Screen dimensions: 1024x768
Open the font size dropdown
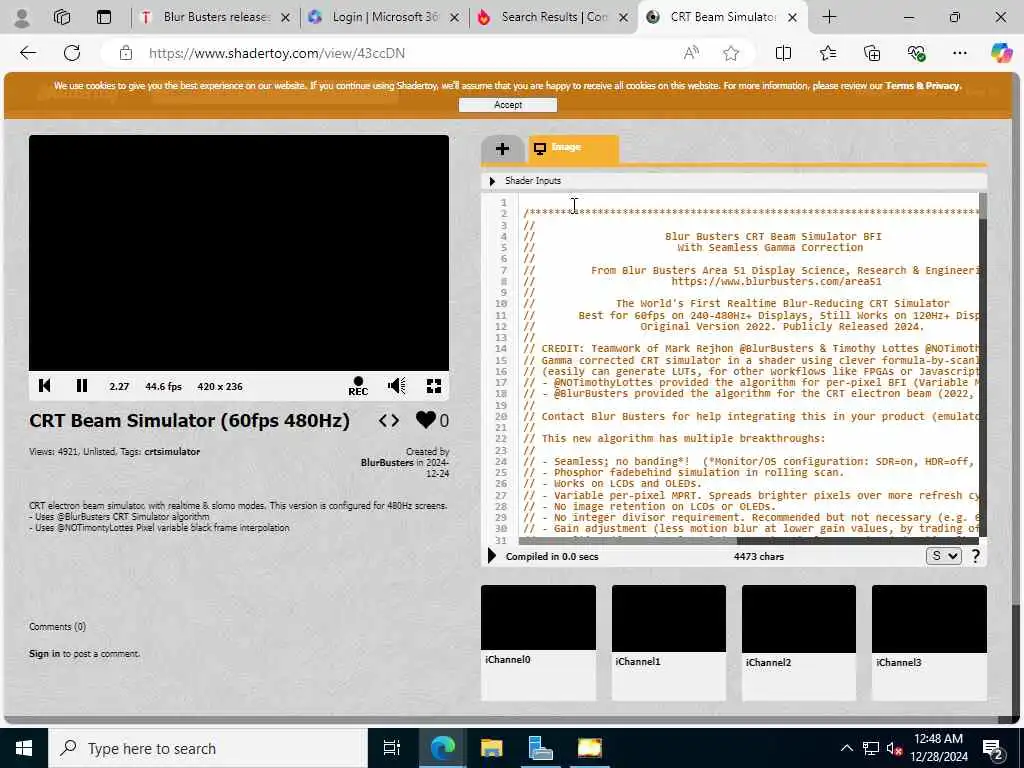(x=943, y=556)
